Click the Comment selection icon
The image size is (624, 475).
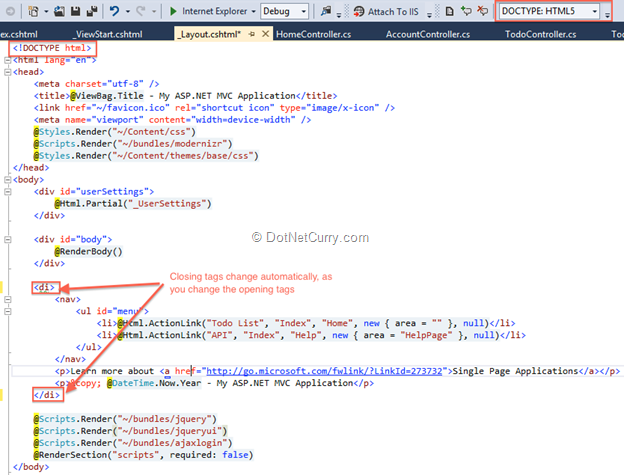[x=466, y=11]
